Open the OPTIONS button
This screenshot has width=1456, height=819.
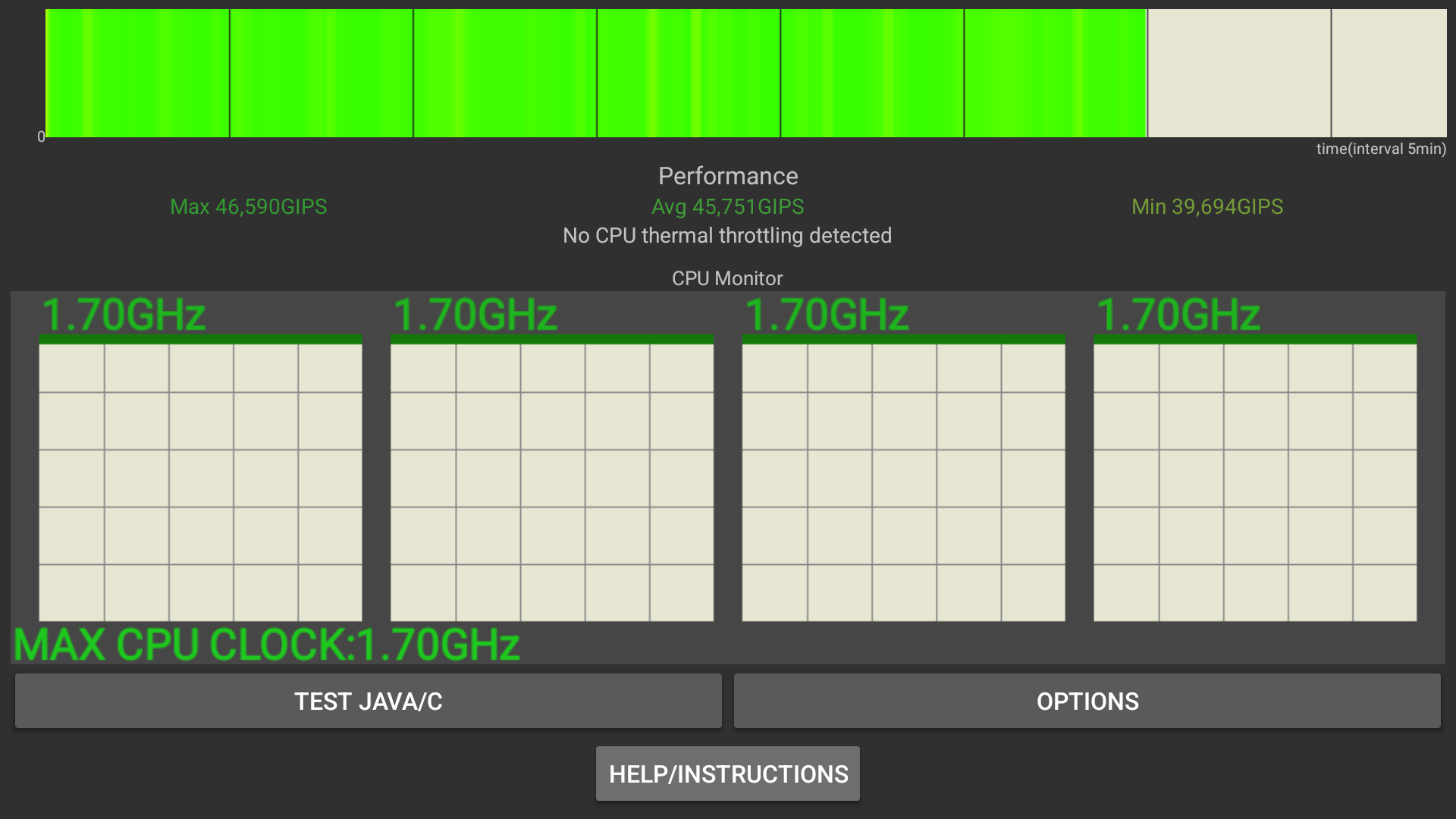click(x=1087, y=701)
